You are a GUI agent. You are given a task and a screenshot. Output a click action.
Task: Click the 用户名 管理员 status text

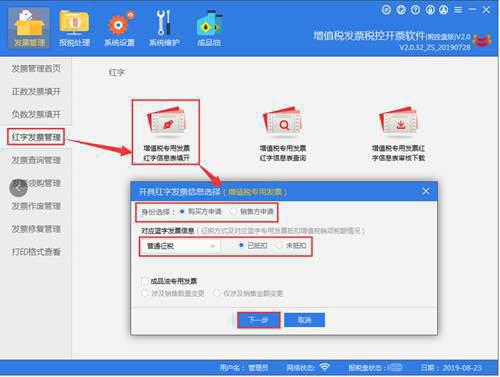tap(244, 368)
